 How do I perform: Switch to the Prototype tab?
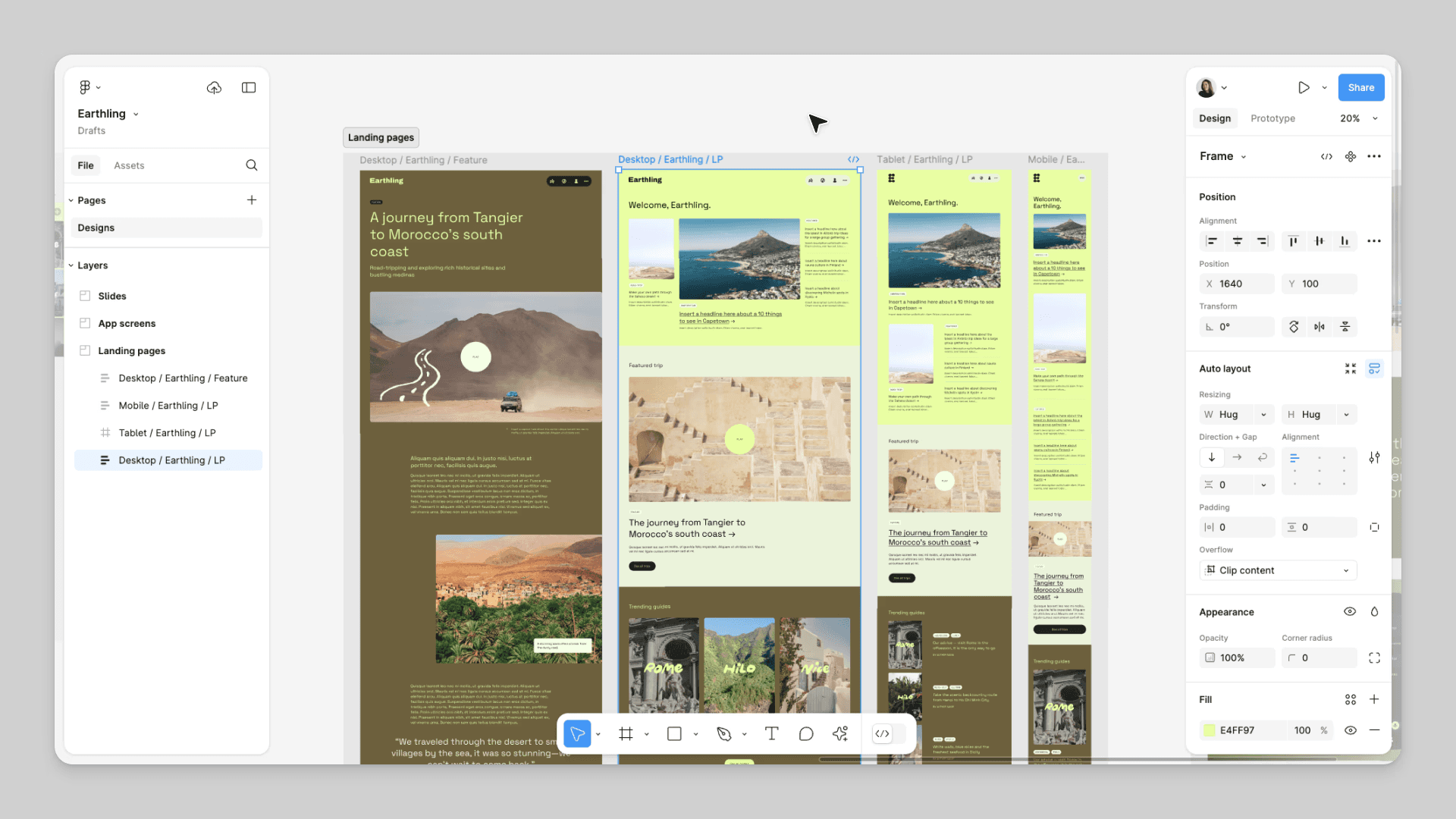(x=1272, y=118)
